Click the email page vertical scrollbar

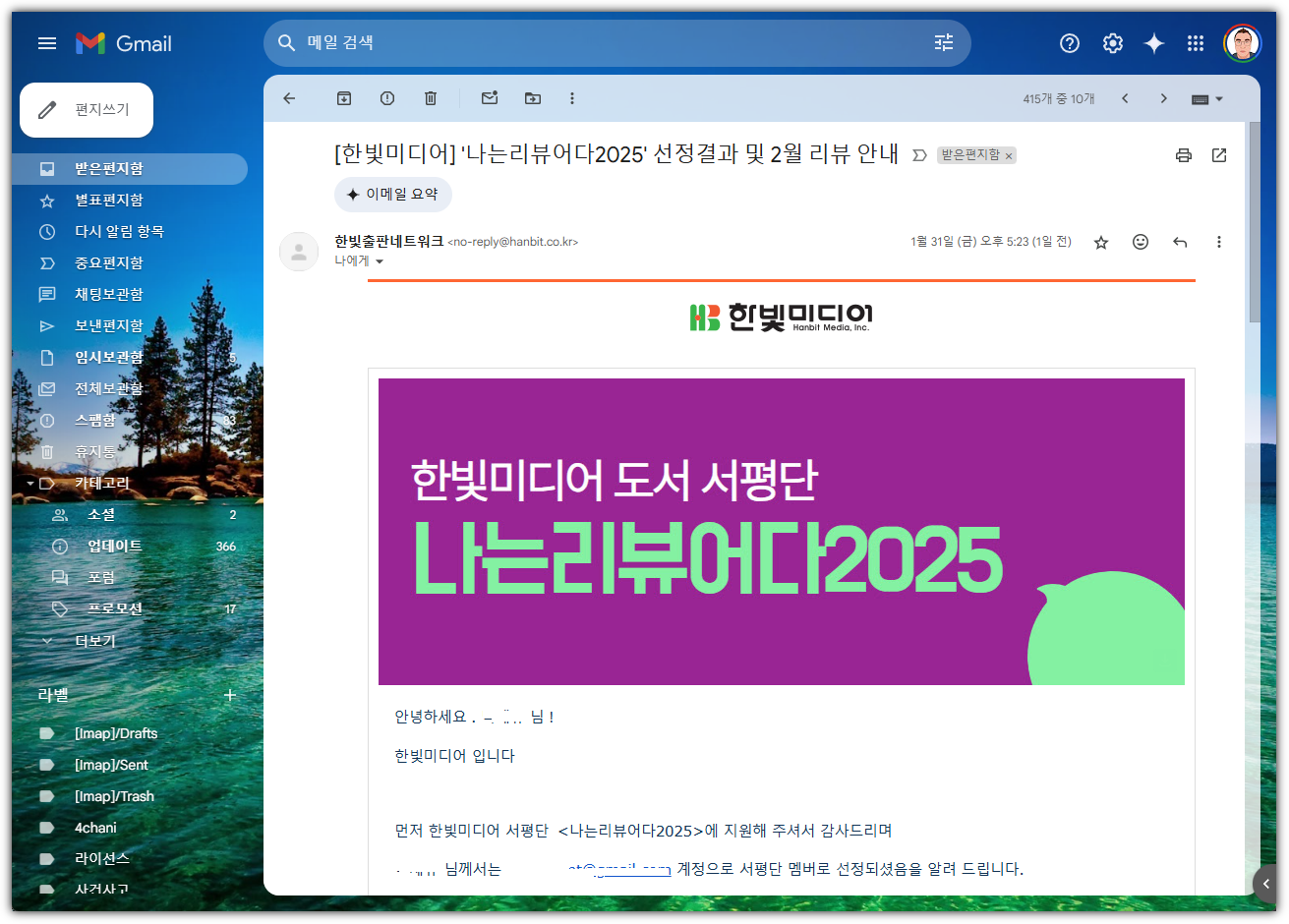tap(1254, 222)
